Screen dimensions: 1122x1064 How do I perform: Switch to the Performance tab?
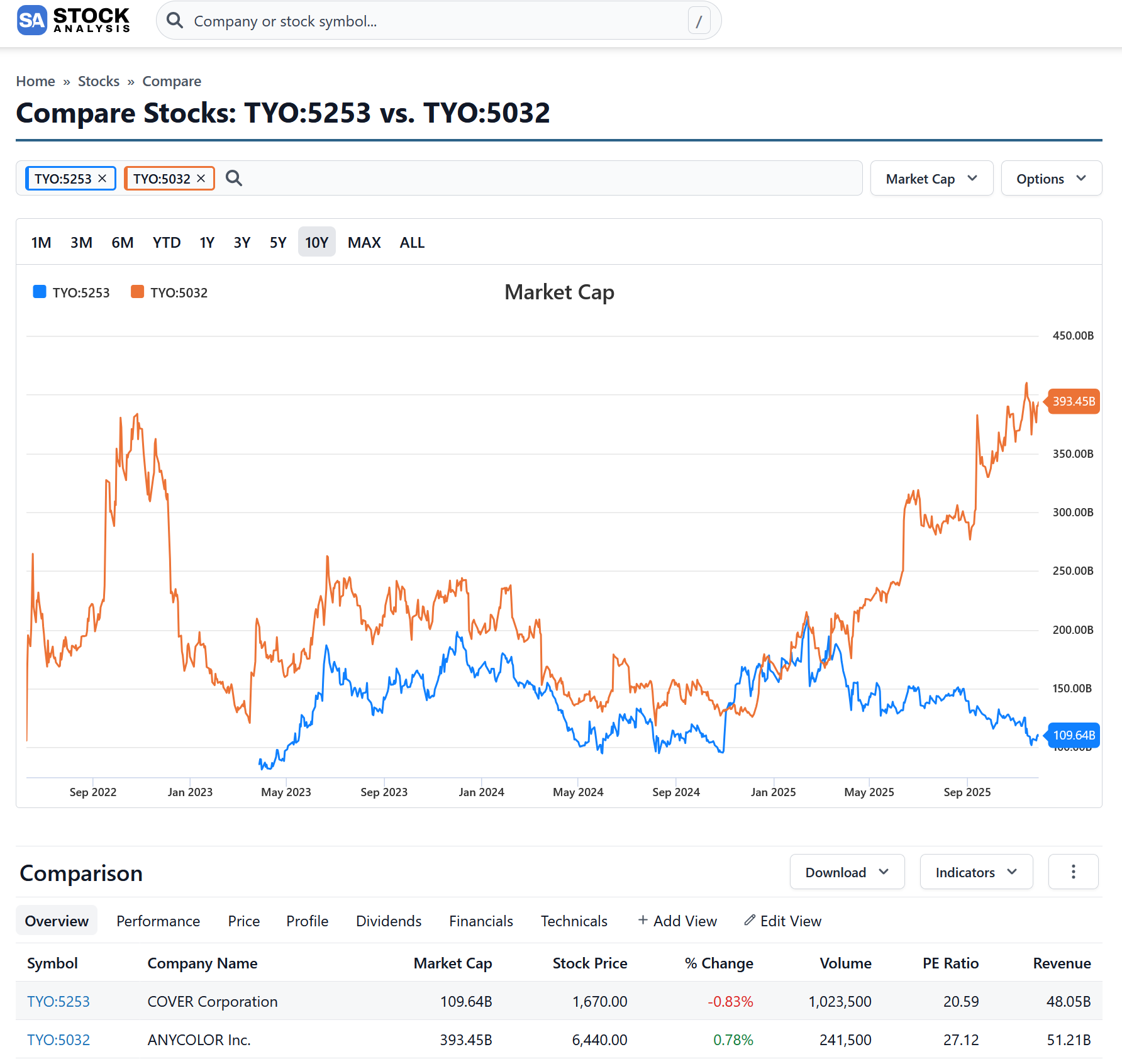[x=158, y=921]
